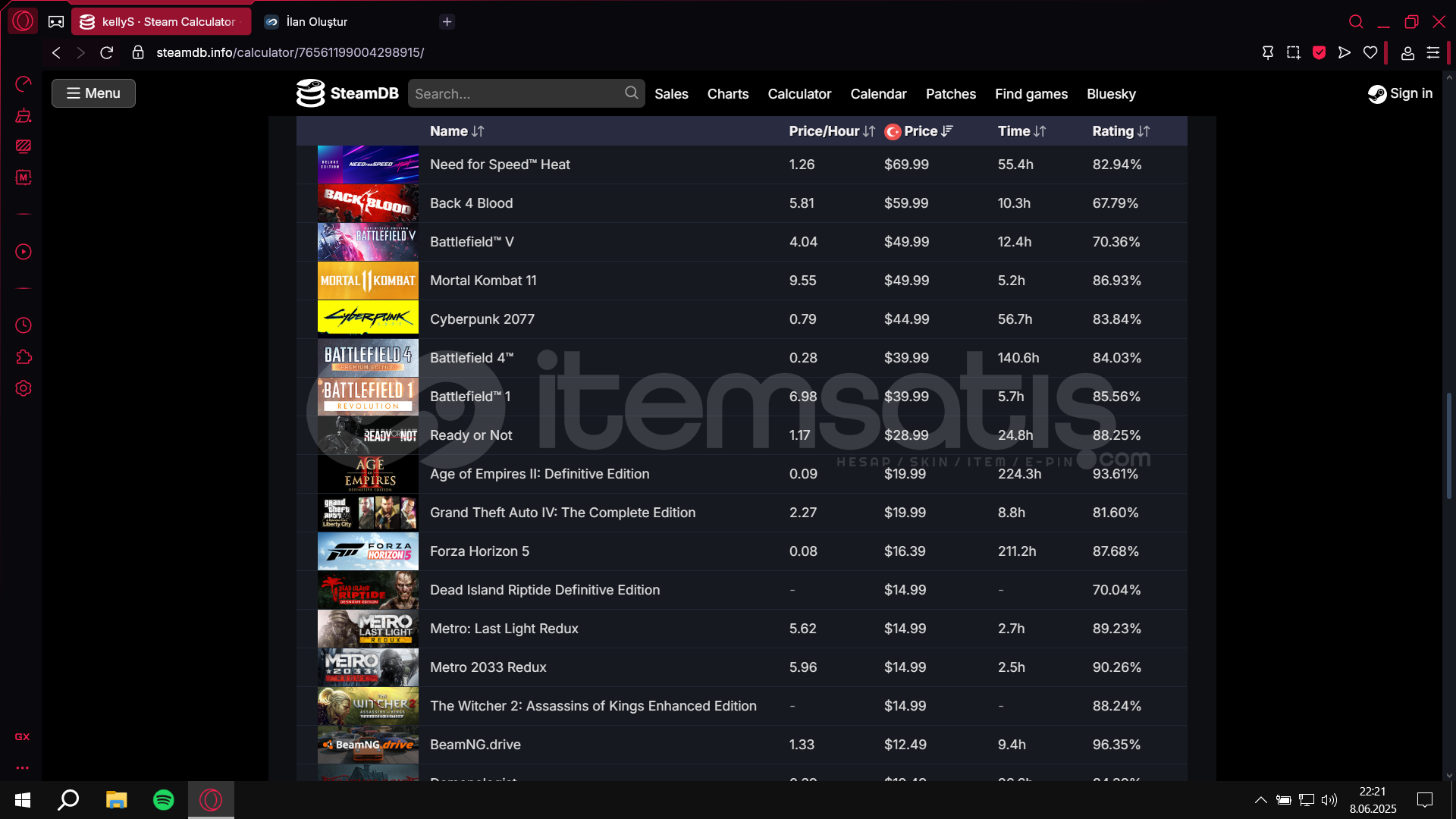
Task: Open File Explorer from the taskbar
Action: pyautogui.click(x=116, y=800)
